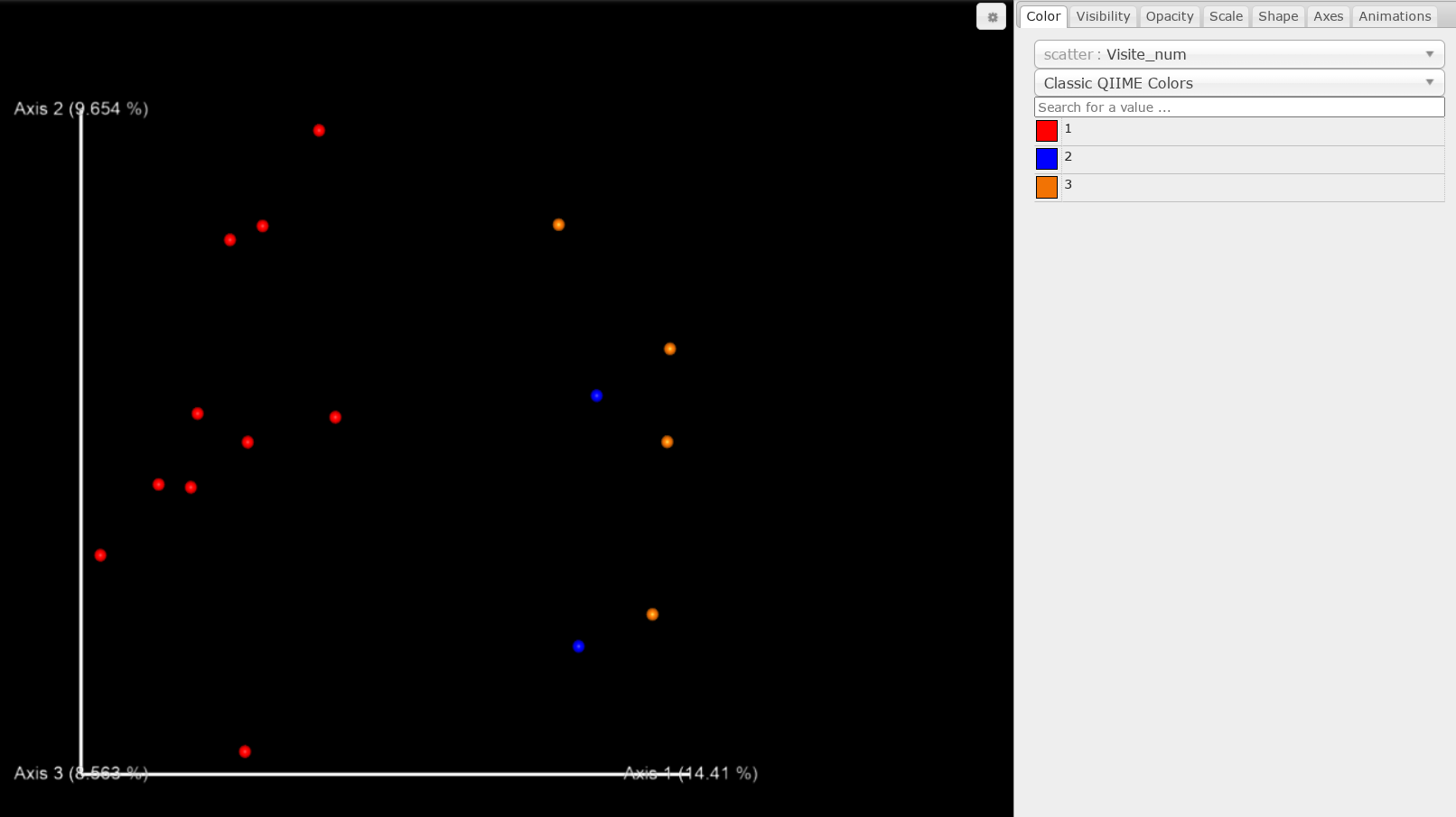1456x817 pixels.
Task: Click the 'Search for a value' field
Action: pyautogui.click(x=1238, y=107)
